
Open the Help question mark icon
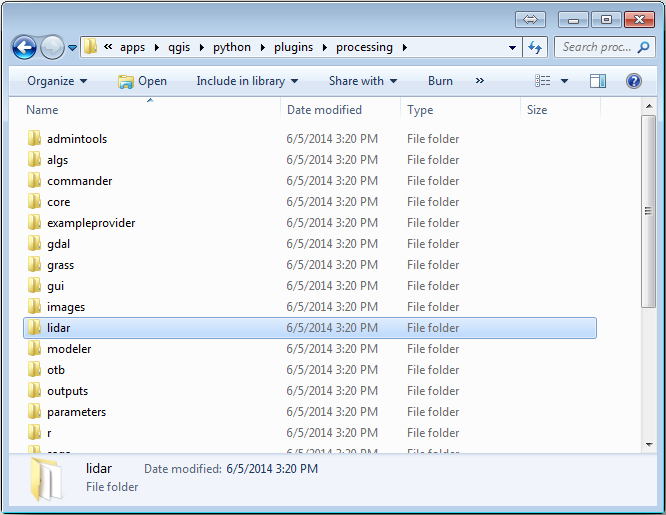click(x=633, y=81)
